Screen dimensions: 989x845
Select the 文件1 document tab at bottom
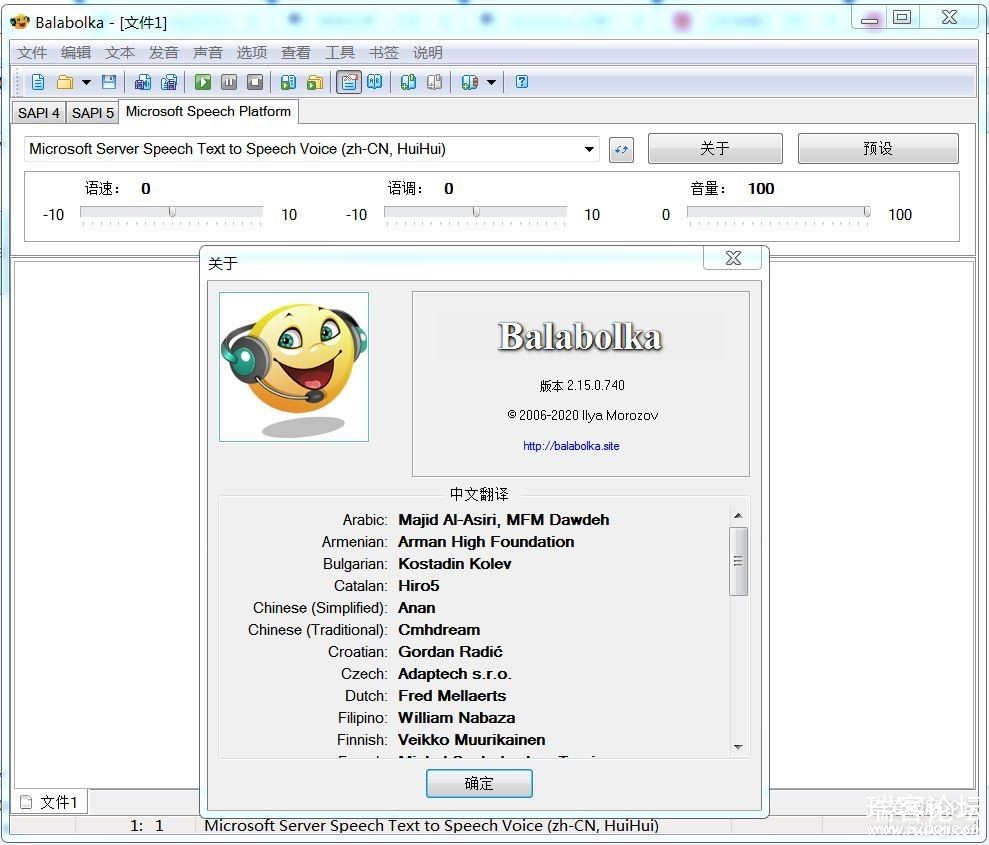coord(50,802)
